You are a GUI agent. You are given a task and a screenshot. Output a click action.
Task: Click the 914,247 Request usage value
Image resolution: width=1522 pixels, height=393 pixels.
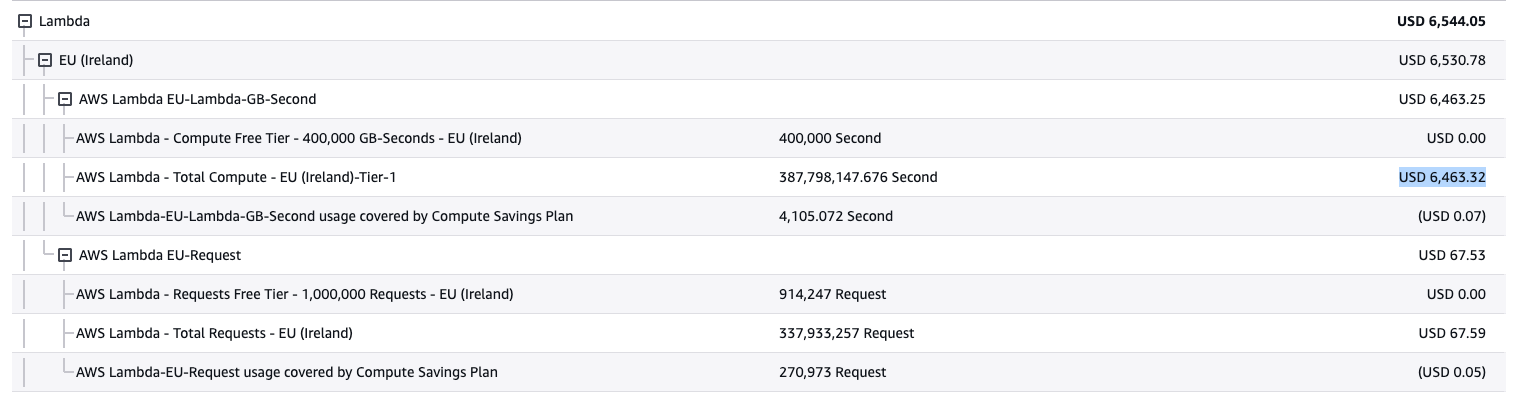coord(832,294)
